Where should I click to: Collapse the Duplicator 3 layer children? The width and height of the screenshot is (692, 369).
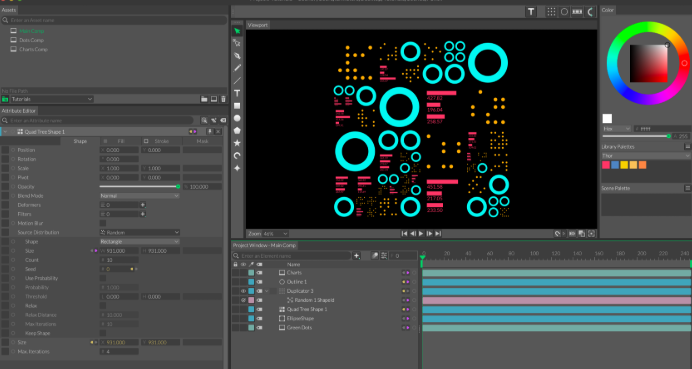pos(267,291)
